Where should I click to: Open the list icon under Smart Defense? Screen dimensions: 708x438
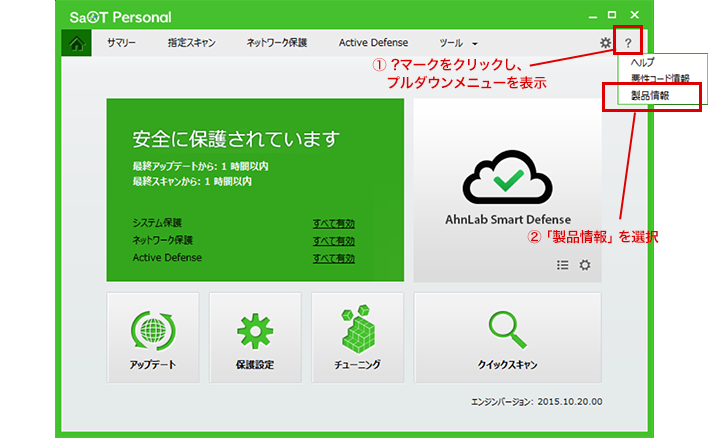(563, 265)
